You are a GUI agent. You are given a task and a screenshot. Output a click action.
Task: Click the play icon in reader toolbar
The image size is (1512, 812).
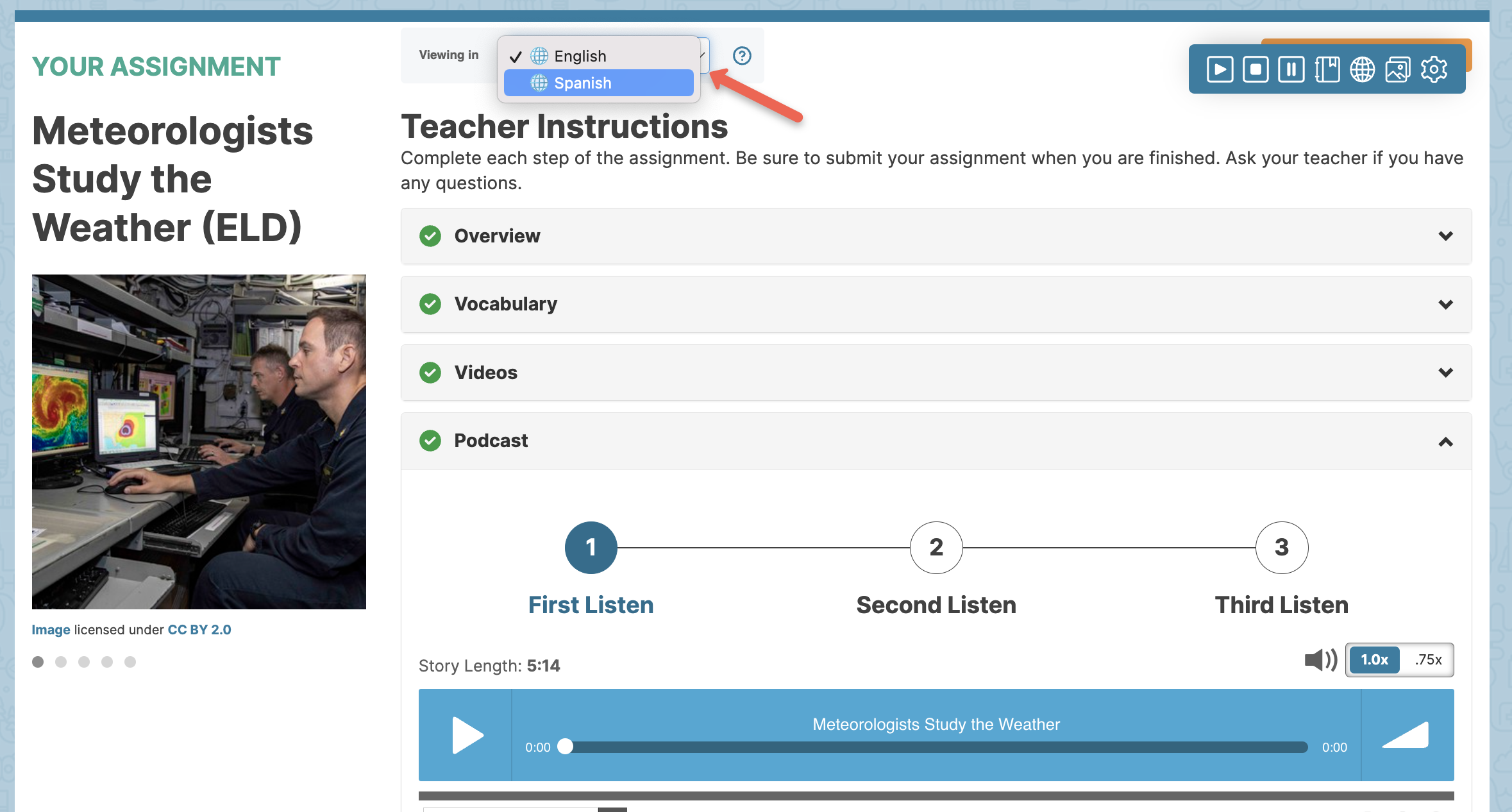[1220, 69]
